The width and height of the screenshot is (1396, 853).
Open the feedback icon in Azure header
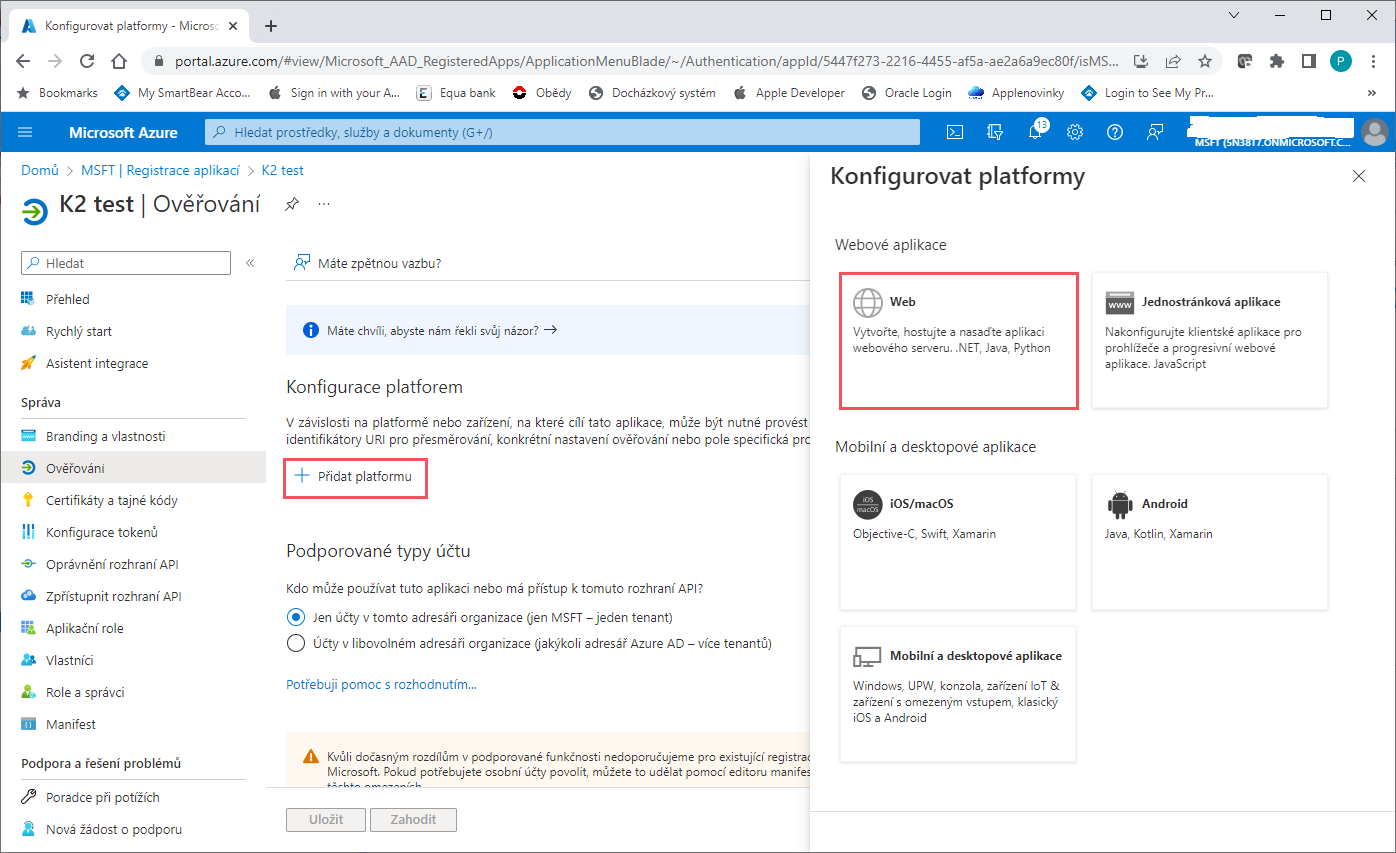[1155, 132]
